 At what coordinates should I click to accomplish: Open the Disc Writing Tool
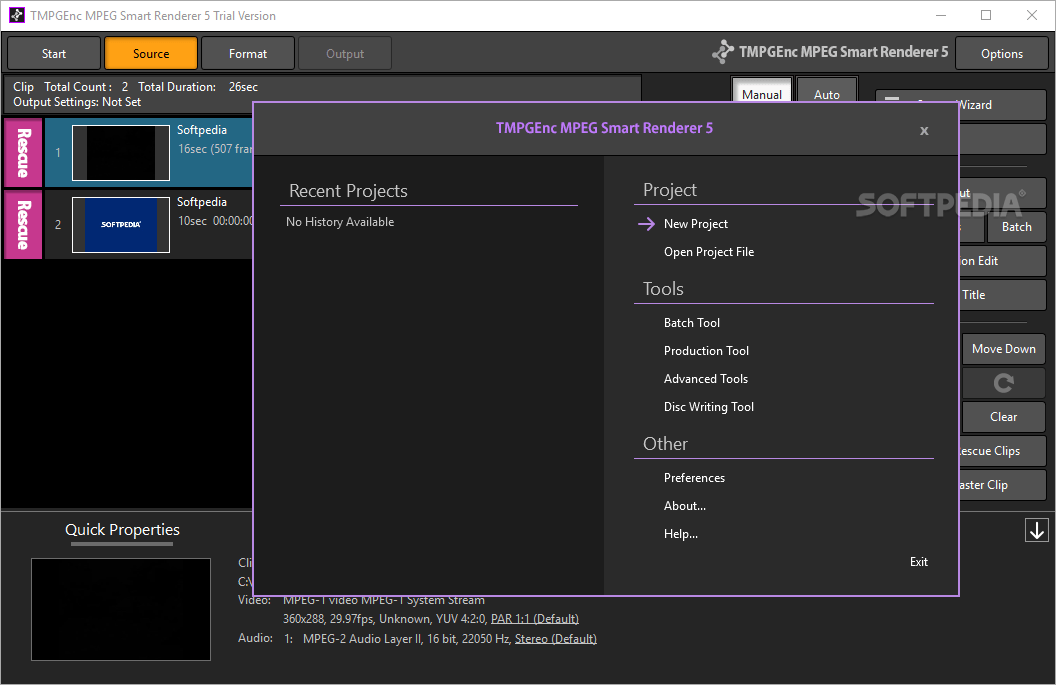click(708, 407)
